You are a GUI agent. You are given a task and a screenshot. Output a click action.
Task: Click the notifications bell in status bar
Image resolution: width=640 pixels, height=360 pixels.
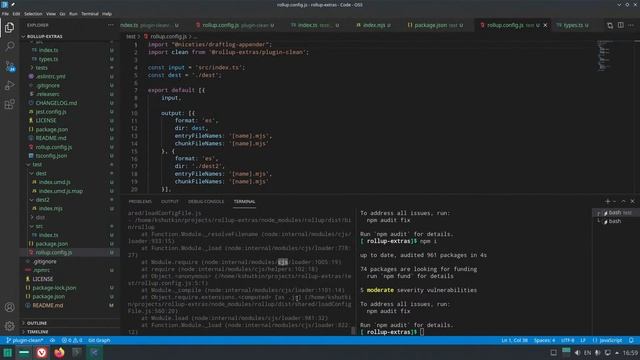pyautogui.click(x=631, y=340)
